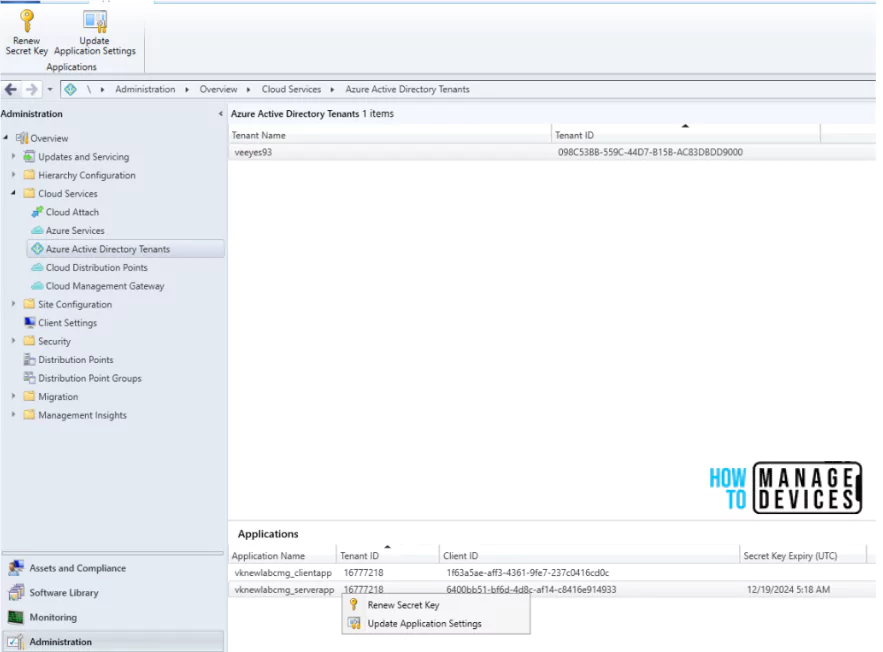
Task: Expand the Security node
Action: (14, 341)
